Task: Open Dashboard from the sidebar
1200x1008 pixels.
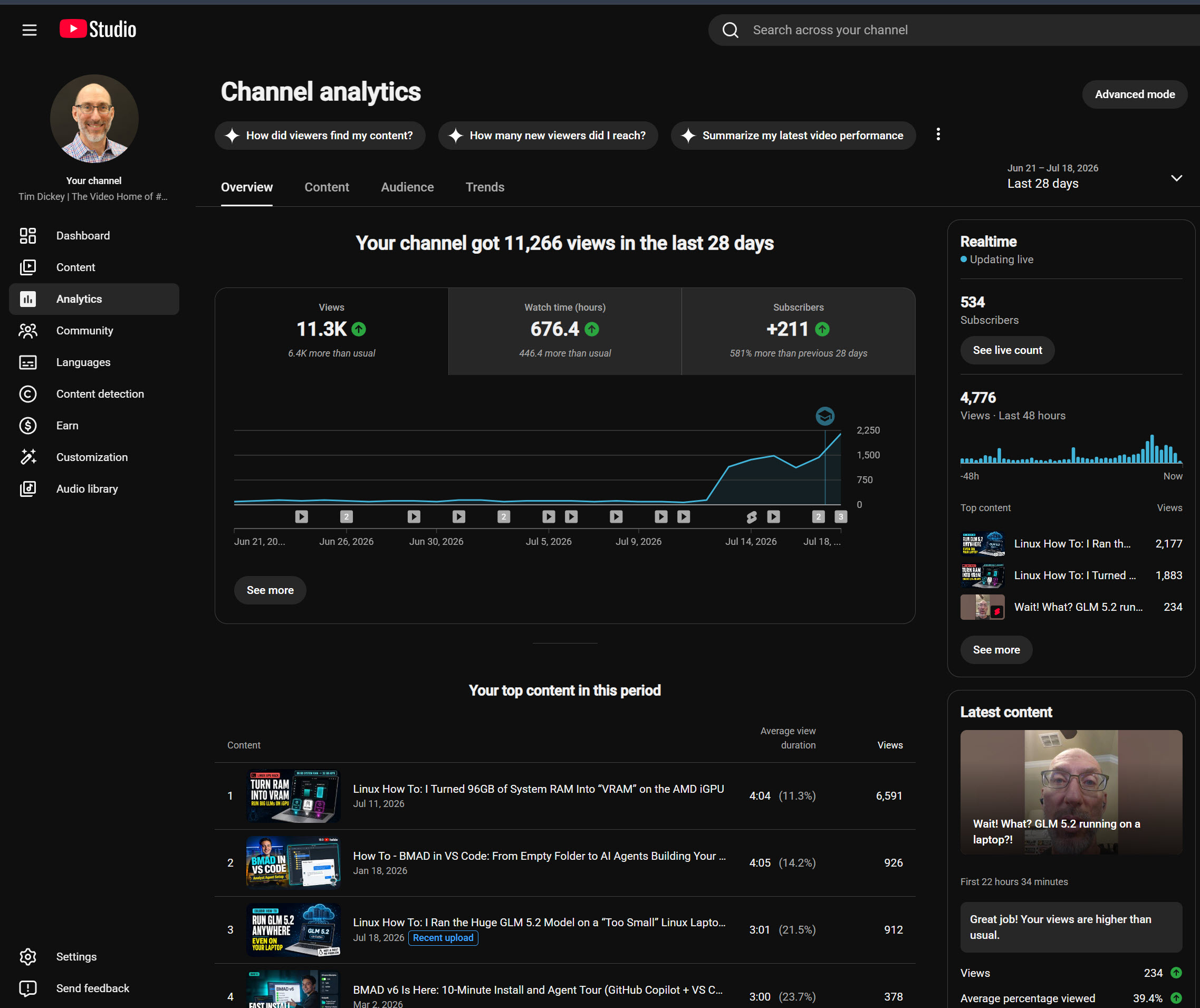Action: (94, 235)
